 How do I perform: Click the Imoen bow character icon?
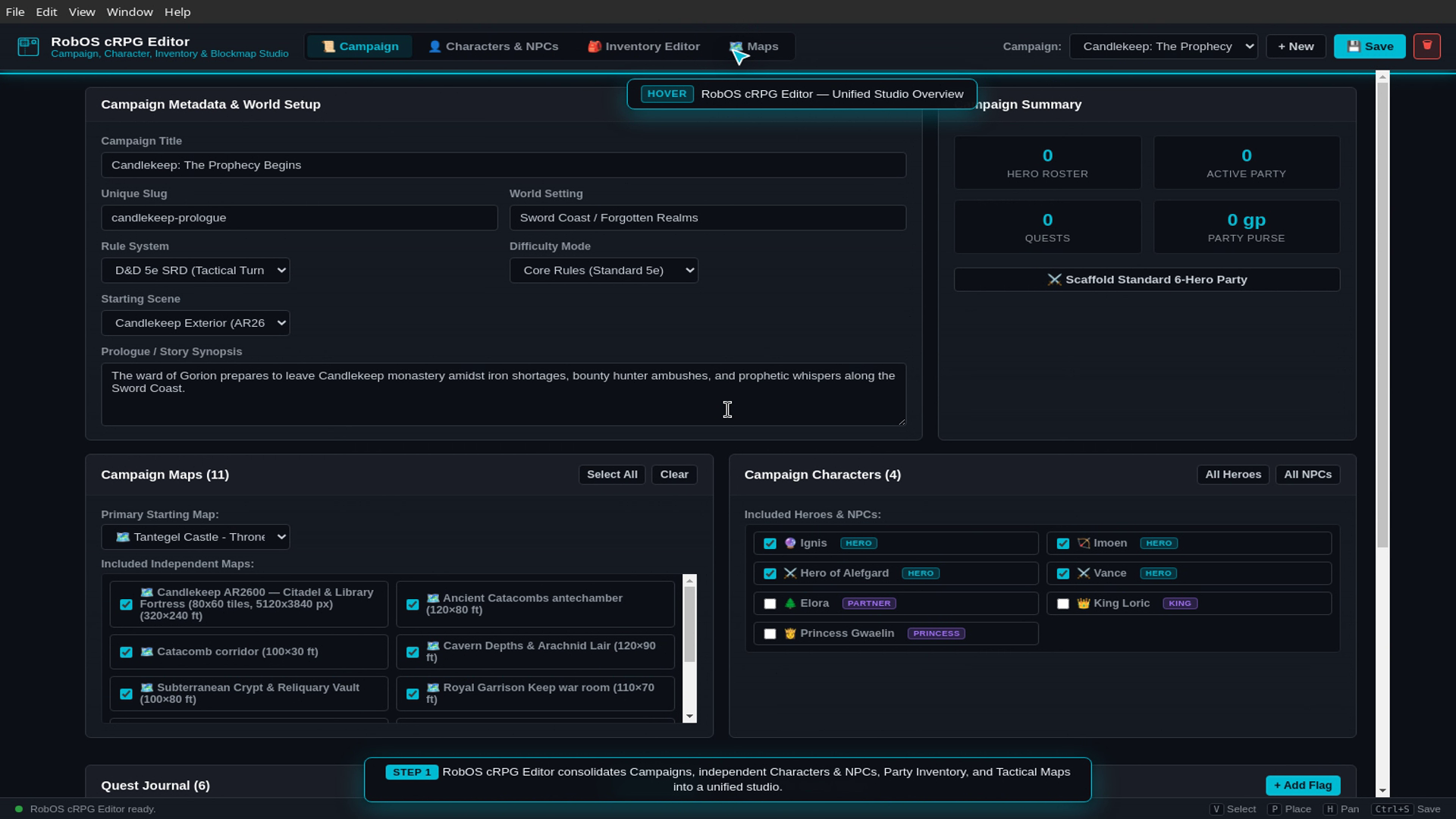[1084, 543]
